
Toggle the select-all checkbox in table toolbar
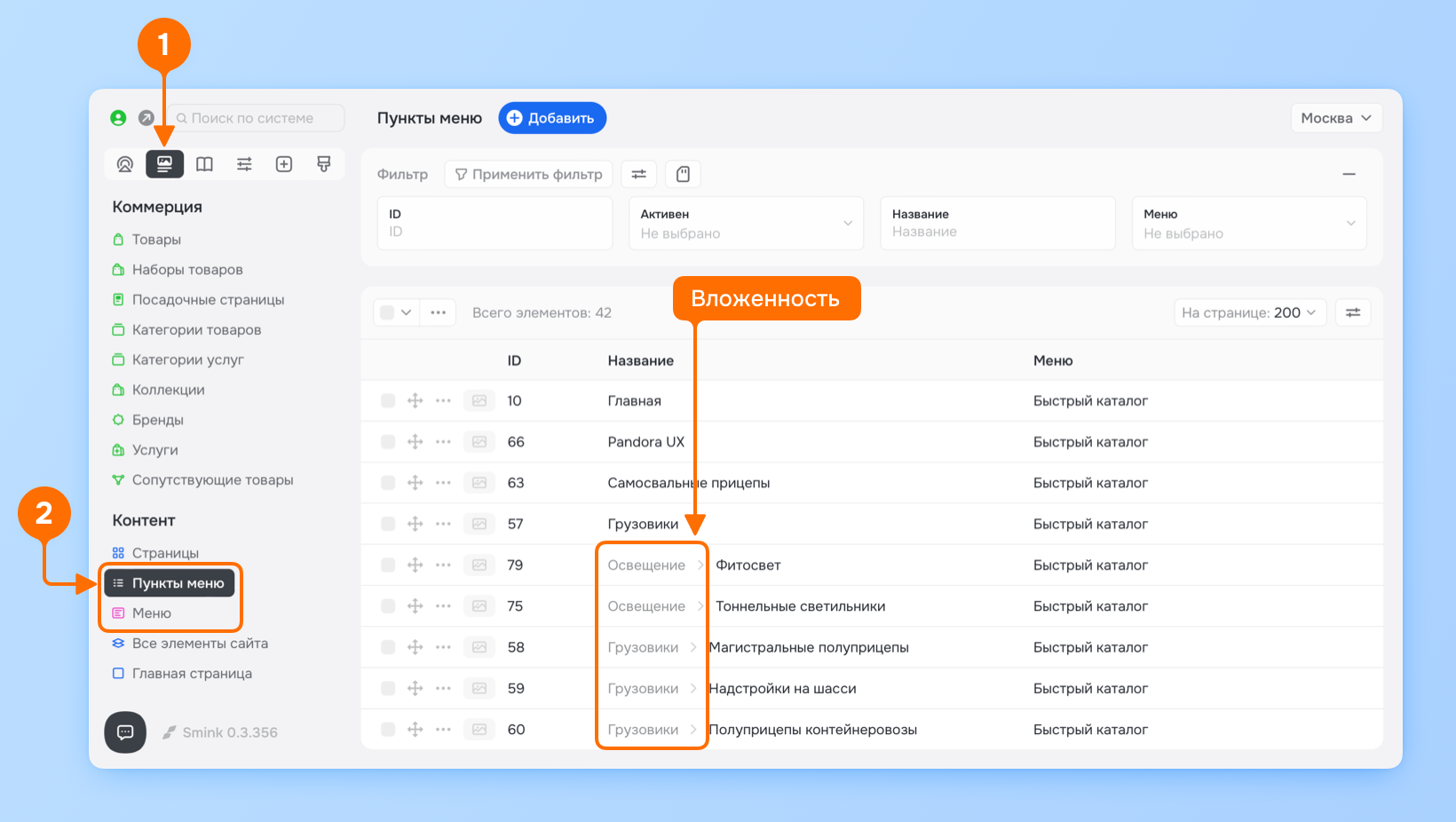point(387,312)
